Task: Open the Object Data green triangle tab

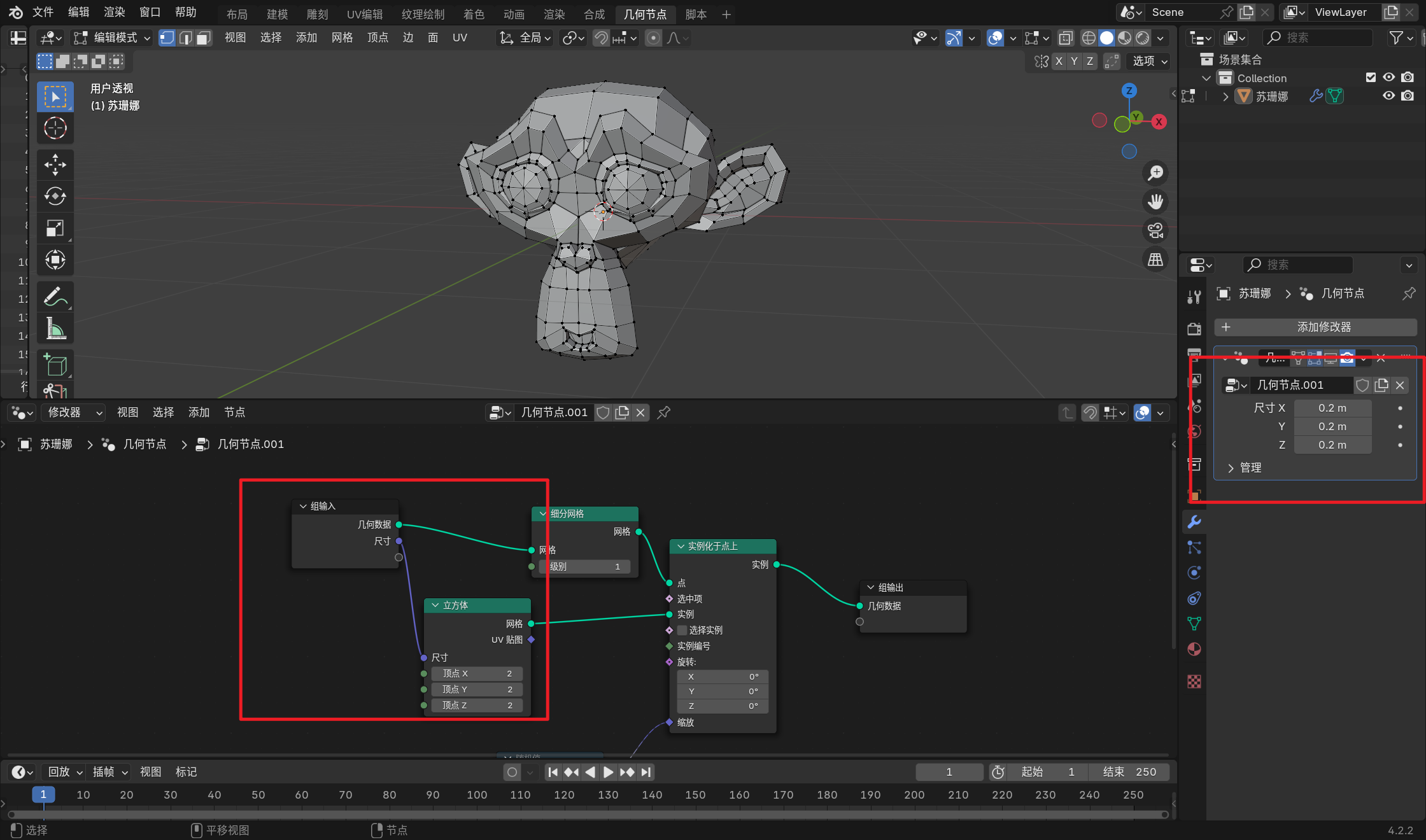Action: pos(1194,624)
